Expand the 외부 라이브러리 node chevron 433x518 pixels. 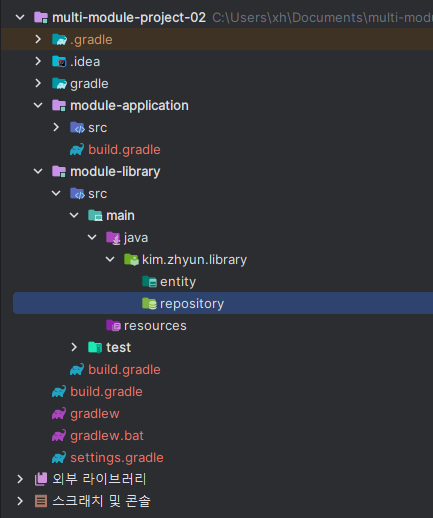(20, 479)
